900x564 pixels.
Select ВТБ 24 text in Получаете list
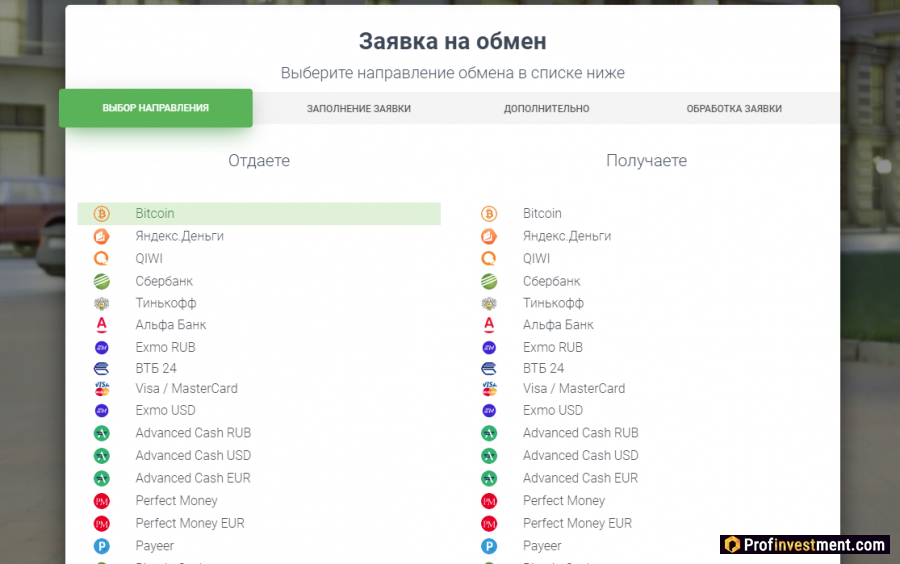pyautogui.click(x=544, y=368)
